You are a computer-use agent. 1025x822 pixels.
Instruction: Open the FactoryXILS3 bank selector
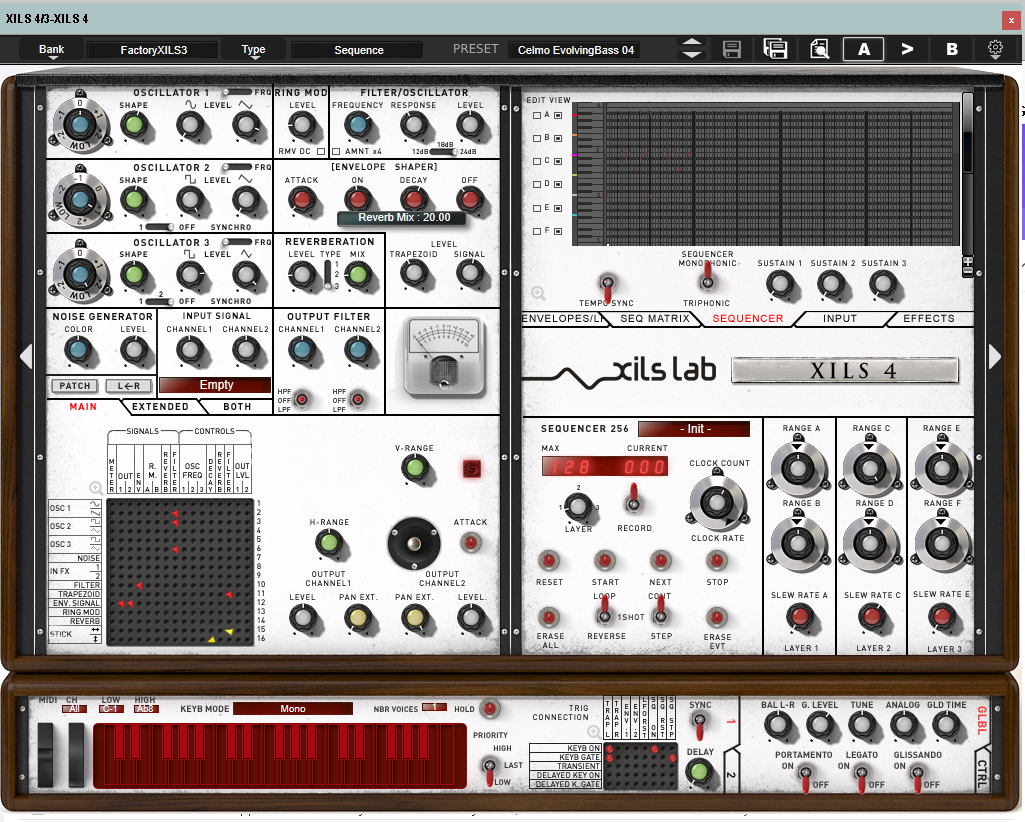(x=153, y=50)
